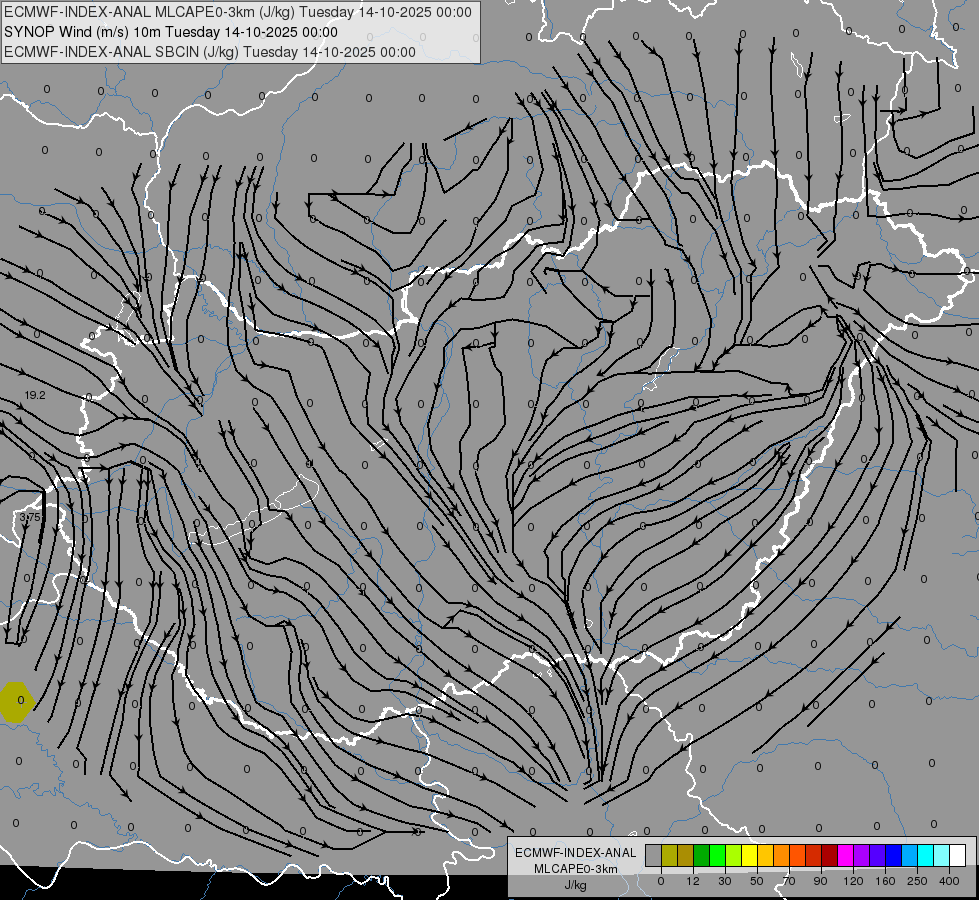Click the yellow hexagon marker on the map
Screen dimensions: 979x900
tap(17, 702)
